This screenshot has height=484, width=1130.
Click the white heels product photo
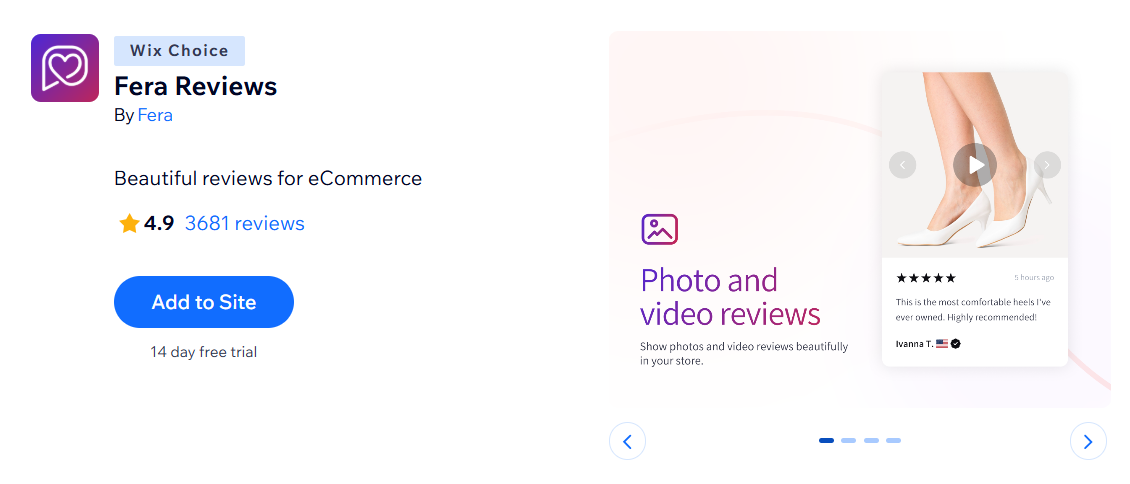(x=974, y=165)
